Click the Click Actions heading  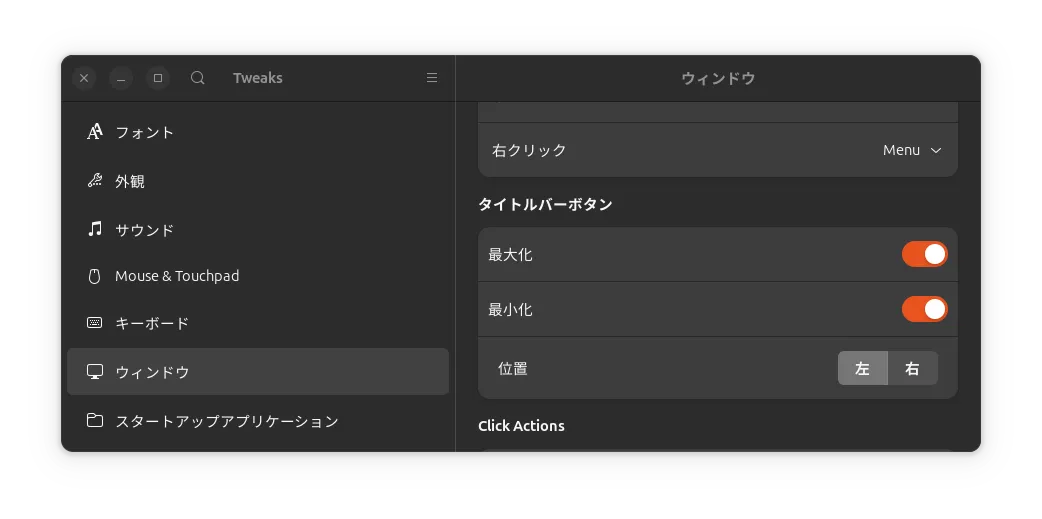tap(521, 426)
